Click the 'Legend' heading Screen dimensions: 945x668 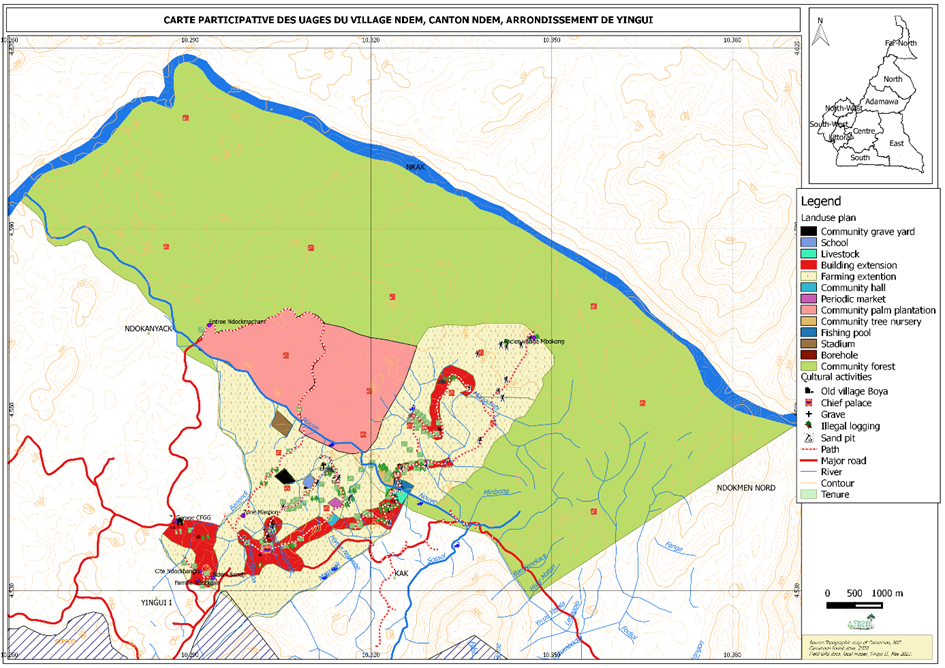point(821,201)
